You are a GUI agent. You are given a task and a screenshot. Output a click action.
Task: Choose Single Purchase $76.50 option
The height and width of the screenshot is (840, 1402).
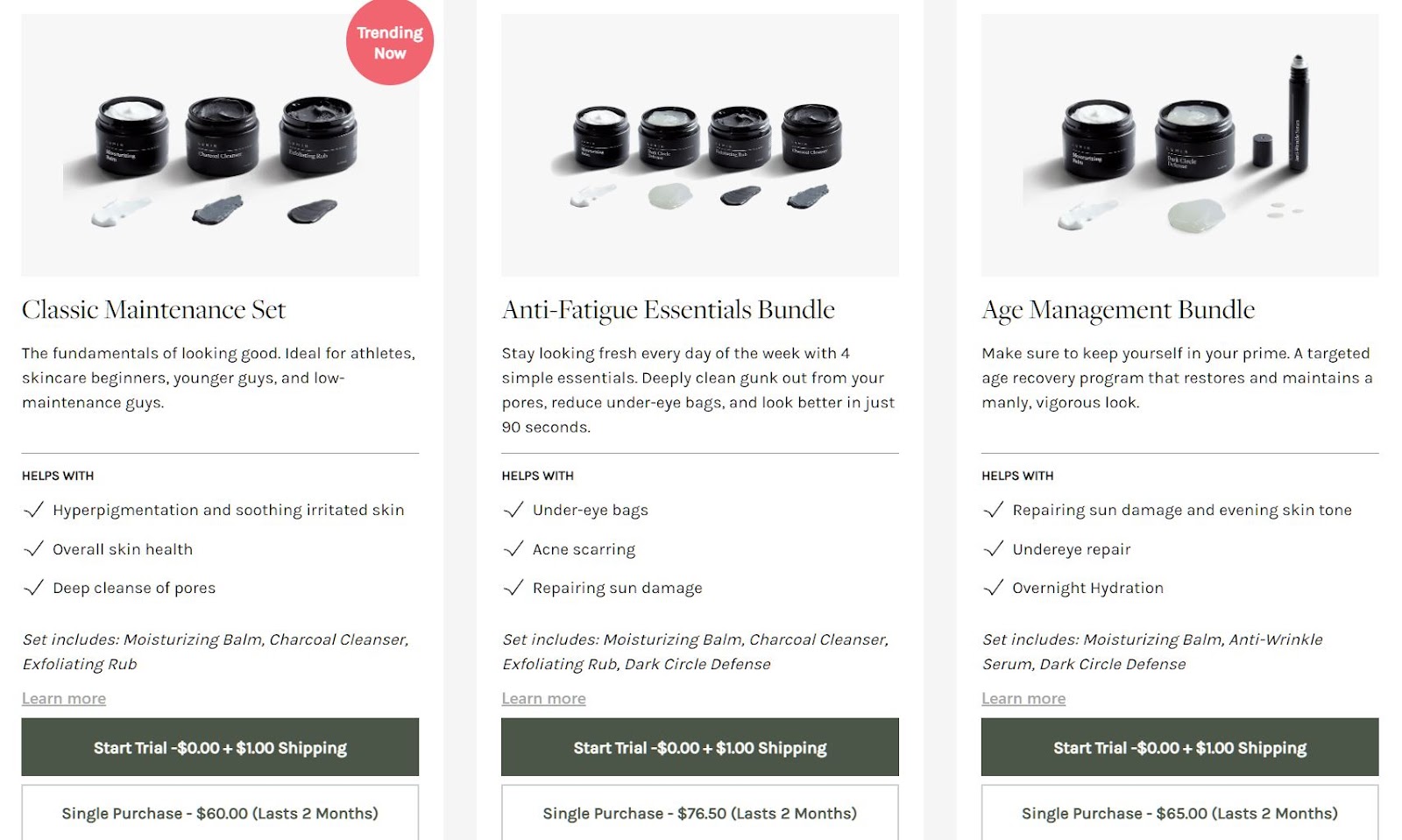pyautogui.click(x=700, y=813)
